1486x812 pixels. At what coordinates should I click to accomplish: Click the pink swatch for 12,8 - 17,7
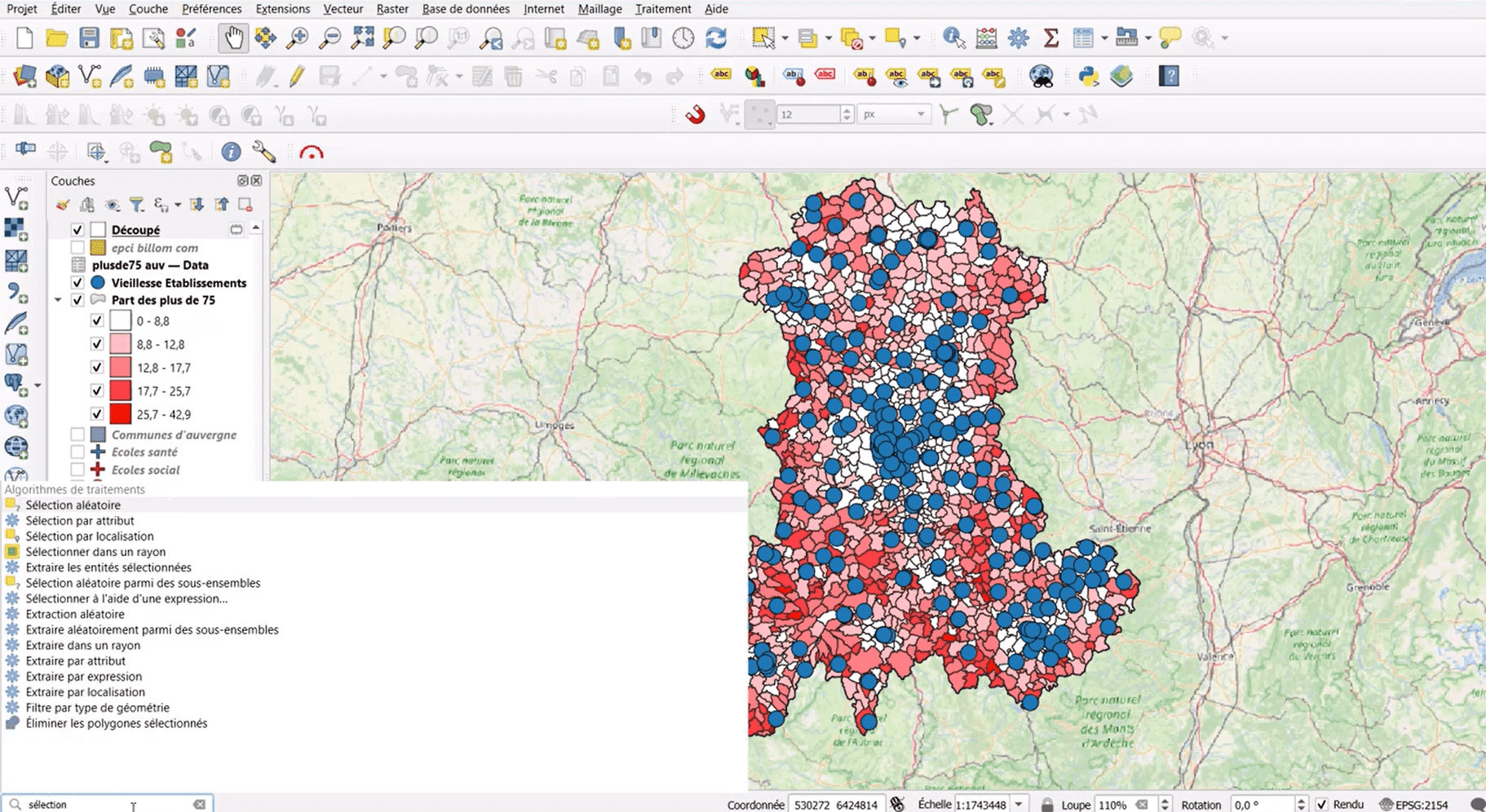121,368
